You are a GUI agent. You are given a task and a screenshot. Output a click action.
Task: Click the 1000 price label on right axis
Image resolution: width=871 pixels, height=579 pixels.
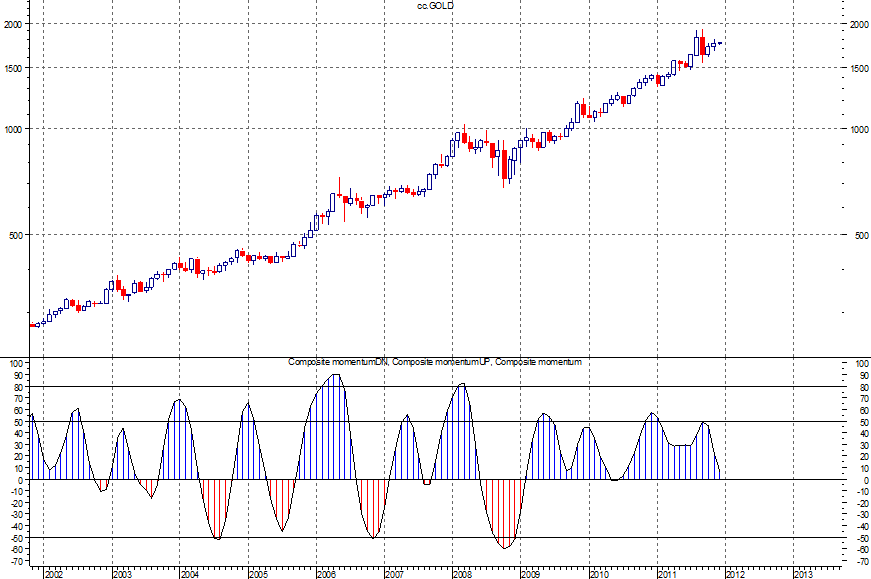click(x=859, y=129)
